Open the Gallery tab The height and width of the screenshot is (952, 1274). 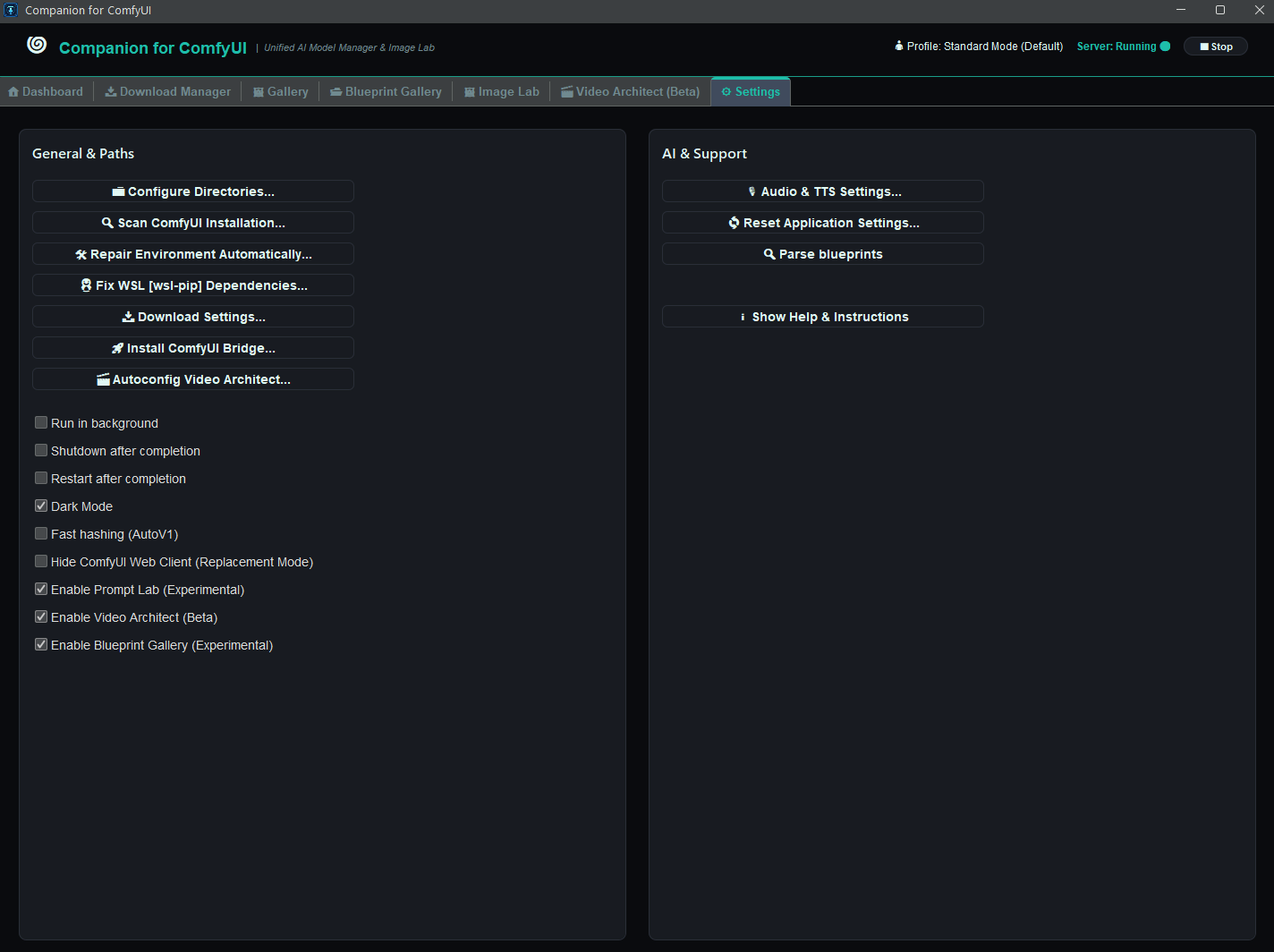tap(281, 91)
